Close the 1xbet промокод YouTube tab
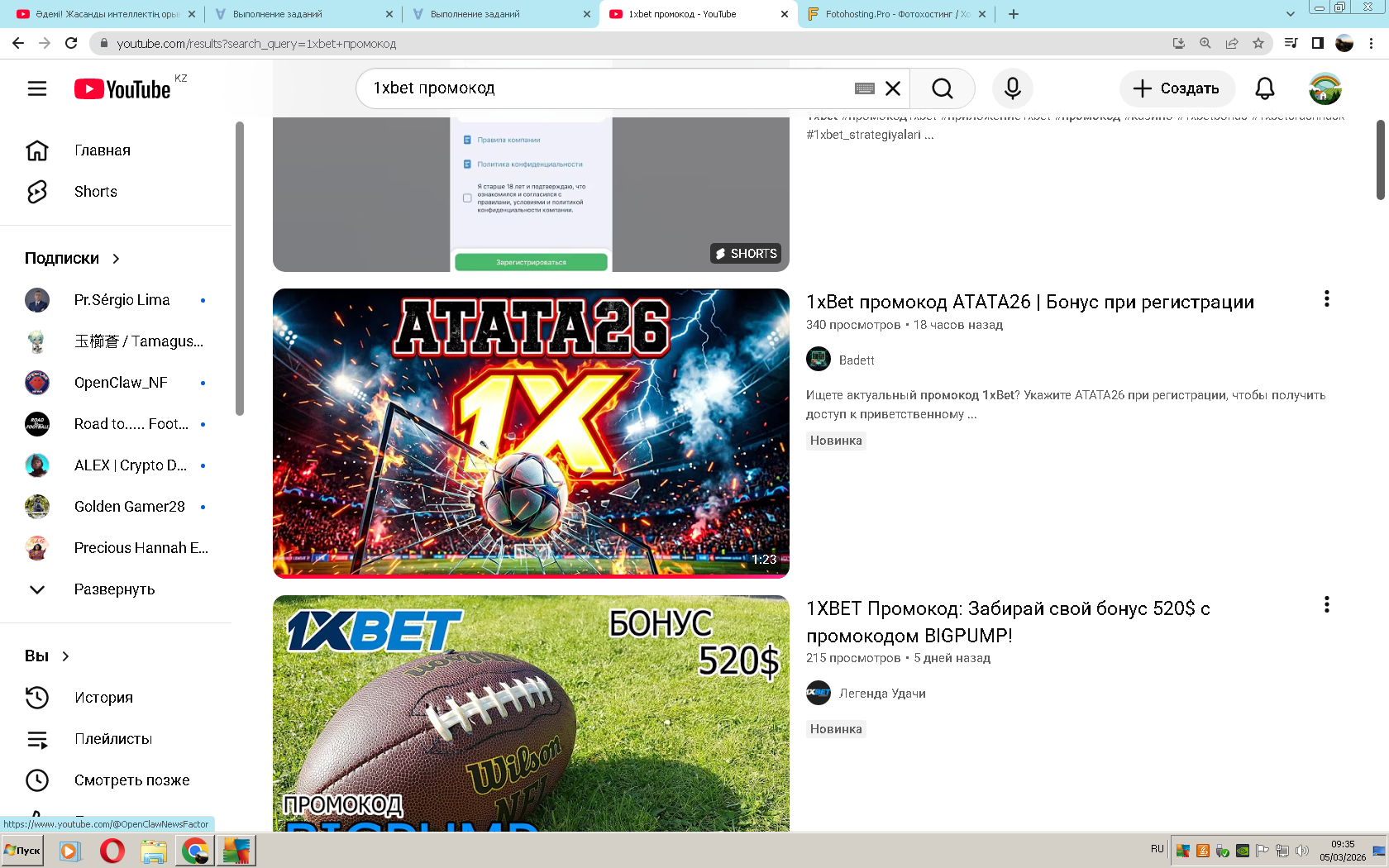 (x=785, y=14)
